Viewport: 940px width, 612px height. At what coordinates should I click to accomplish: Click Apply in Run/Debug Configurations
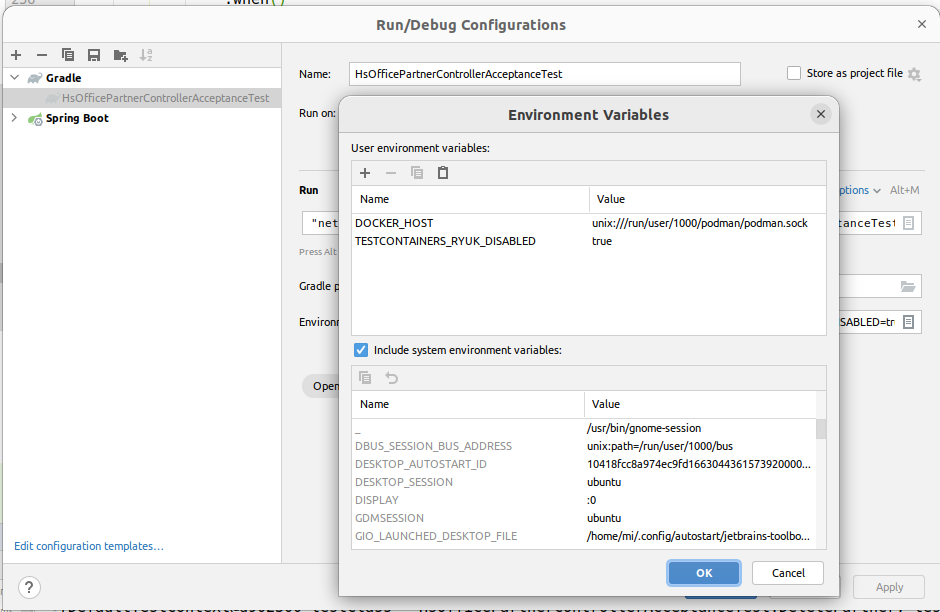(889, 587)
